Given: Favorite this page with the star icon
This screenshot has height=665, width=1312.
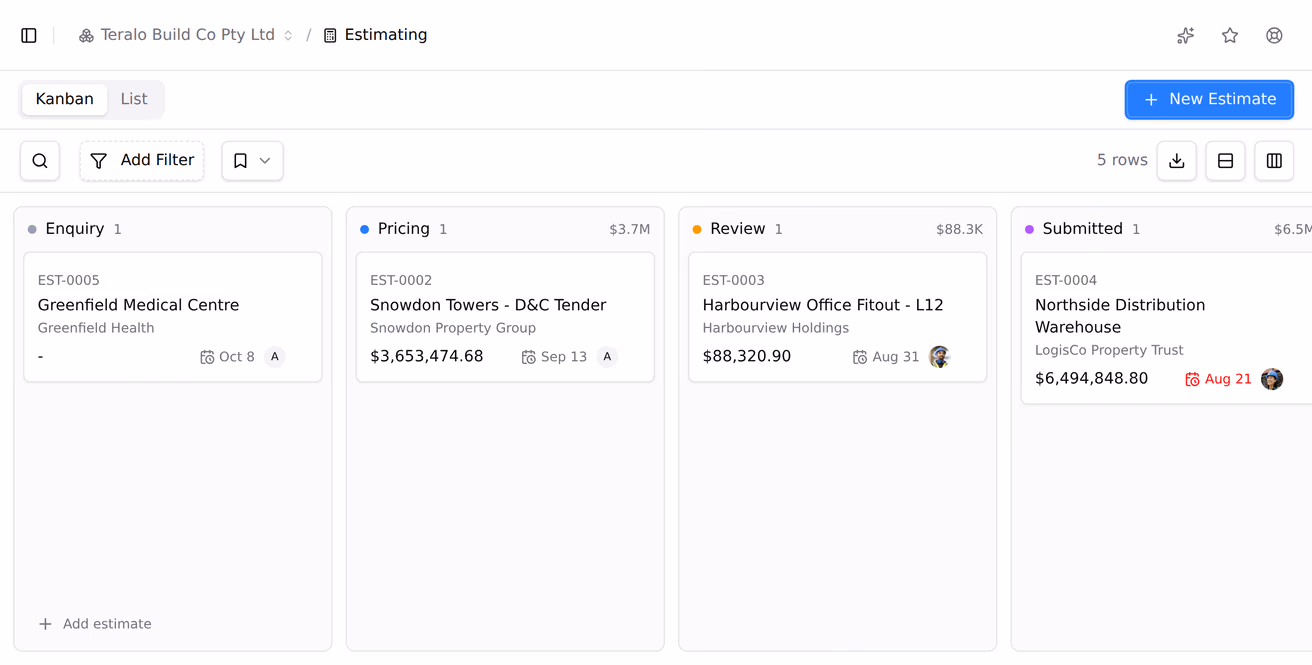Looking at the screenshot, I should 1230,35.
